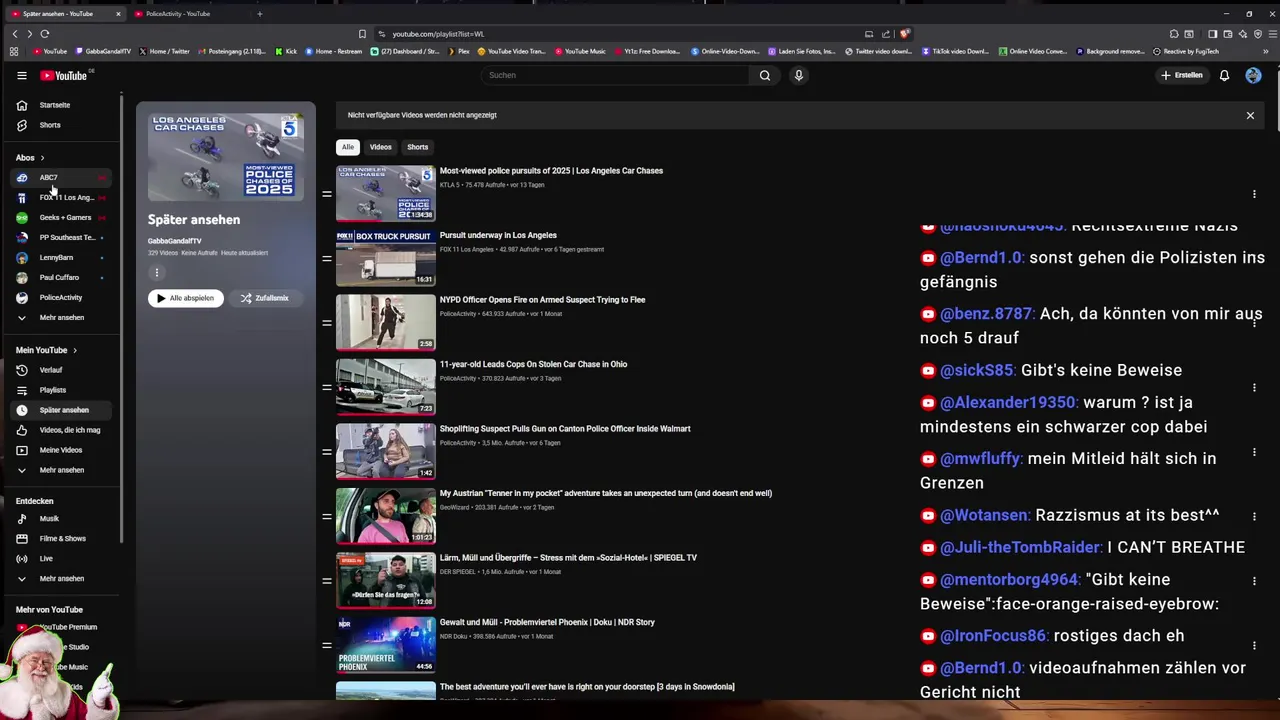Open the Los Angeles Car Chases playlist cover
Viewport: 1280px width, 720px height.
click(226, 157)
